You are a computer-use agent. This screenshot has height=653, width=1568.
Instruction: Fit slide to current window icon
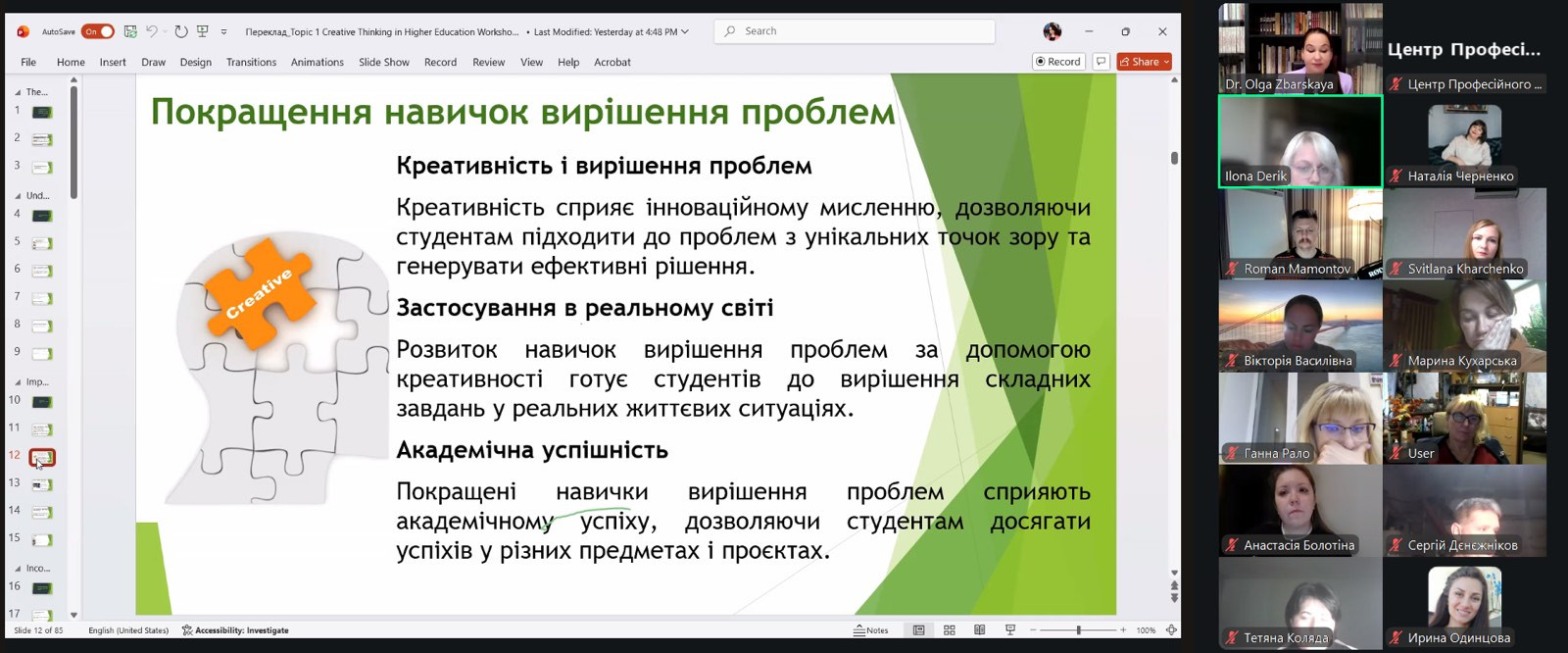[1171, 630]
